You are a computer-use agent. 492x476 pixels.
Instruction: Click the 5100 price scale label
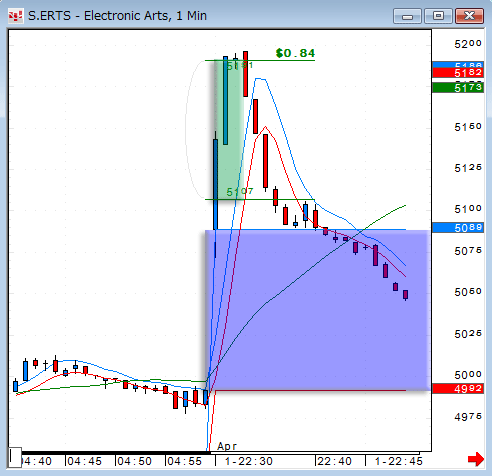pyautogui.click(x=468, y=209)
